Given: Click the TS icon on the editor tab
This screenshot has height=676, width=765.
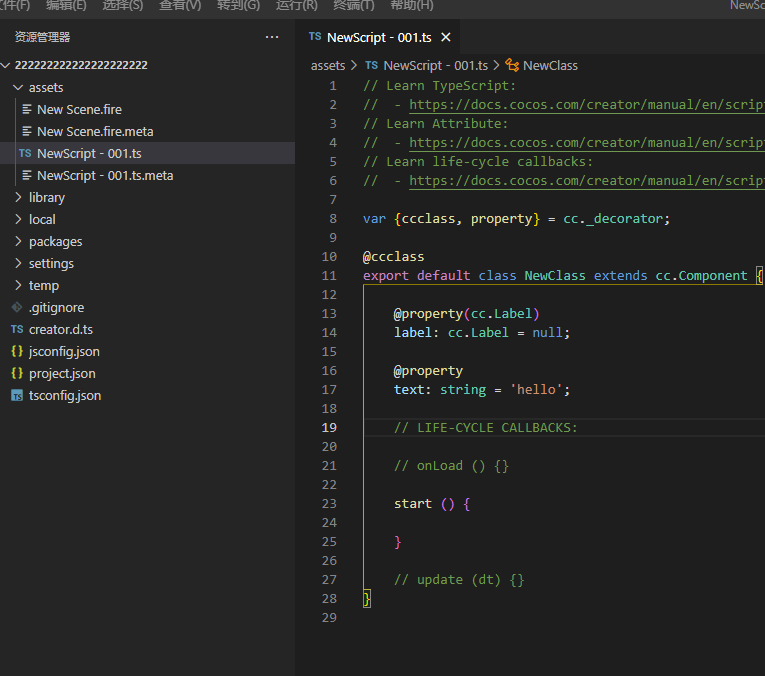Looking at the screenshot, I should (315, 37).
